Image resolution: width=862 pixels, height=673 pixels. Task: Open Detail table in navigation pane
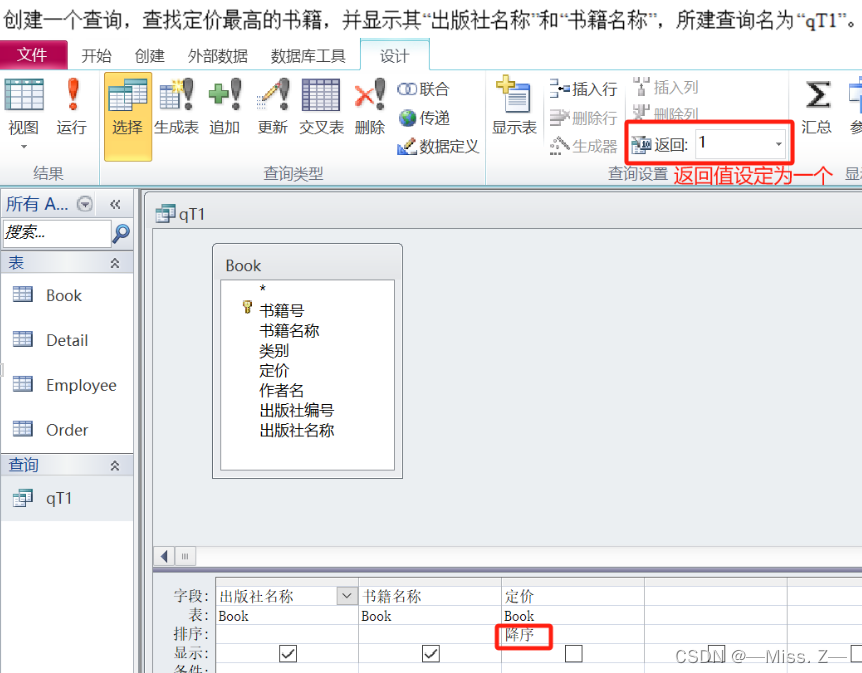[x=67, y=340]
